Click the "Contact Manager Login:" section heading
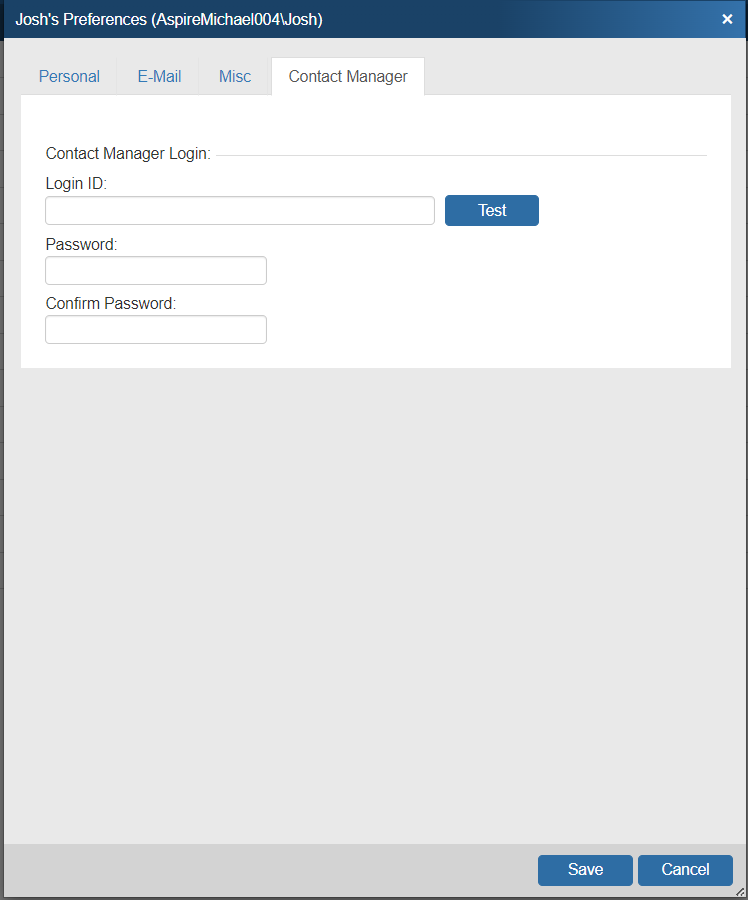The image size is (748, 900). 128,154
